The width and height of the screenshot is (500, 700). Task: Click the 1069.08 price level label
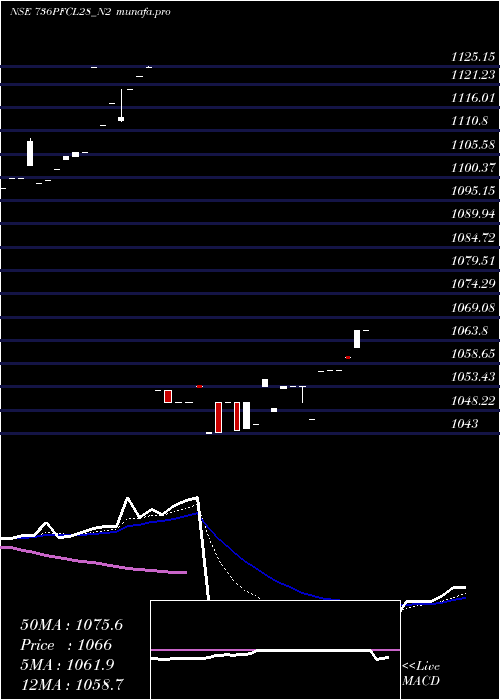click(x=473, y=308)
